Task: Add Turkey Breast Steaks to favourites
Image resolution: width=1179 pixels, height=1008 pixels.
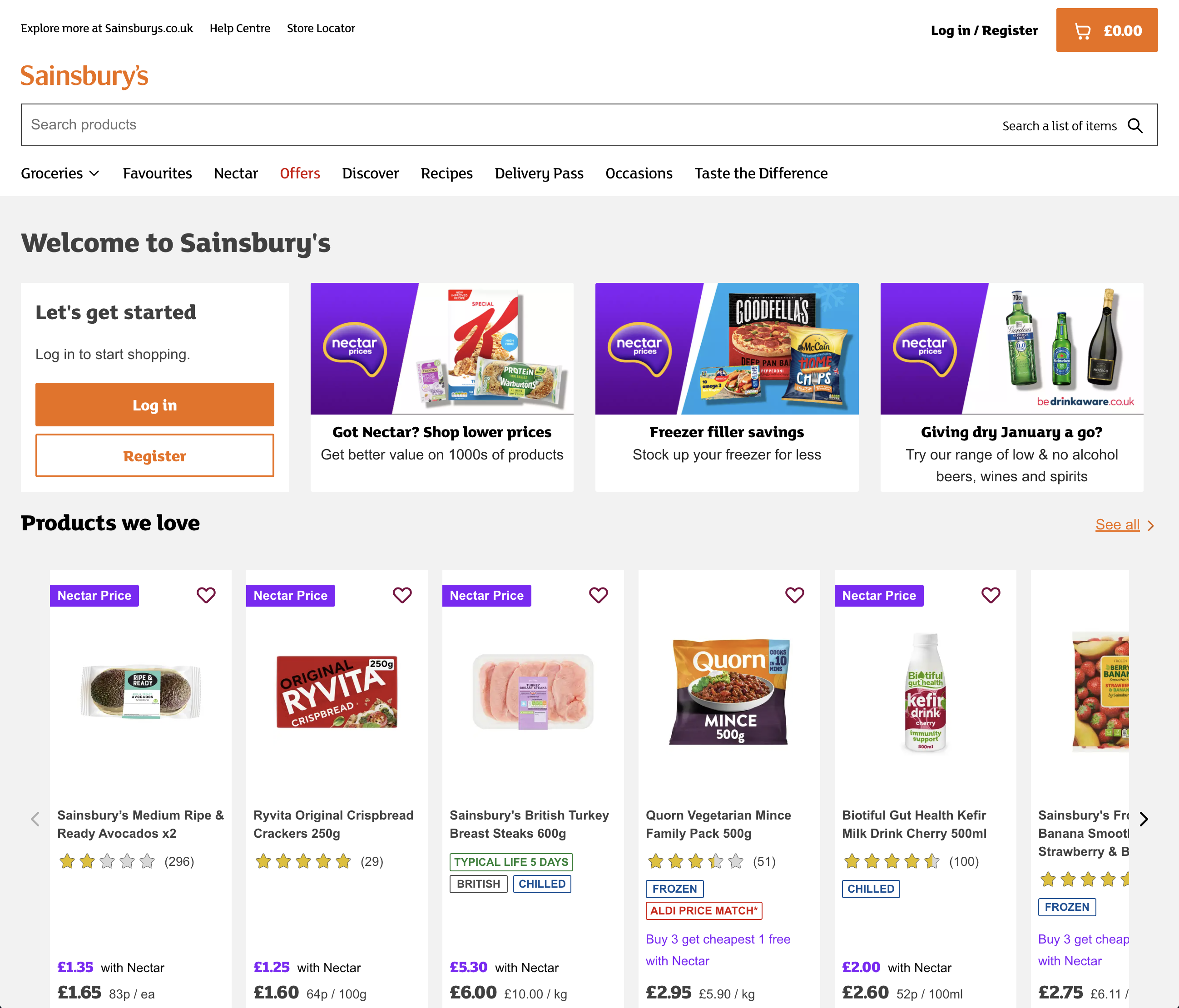Action: coord(598,595)
